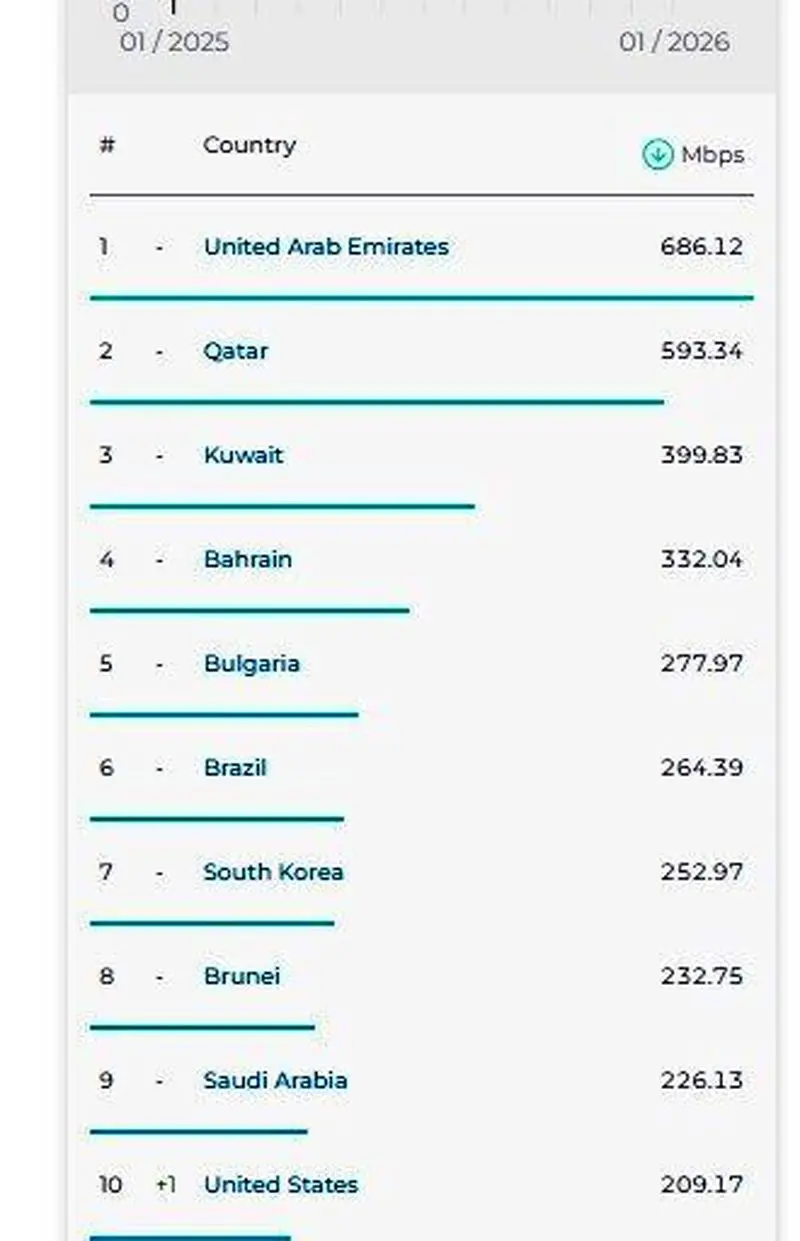
Task: Open Brazil's ranking details
Action: (x=234, y=768)
